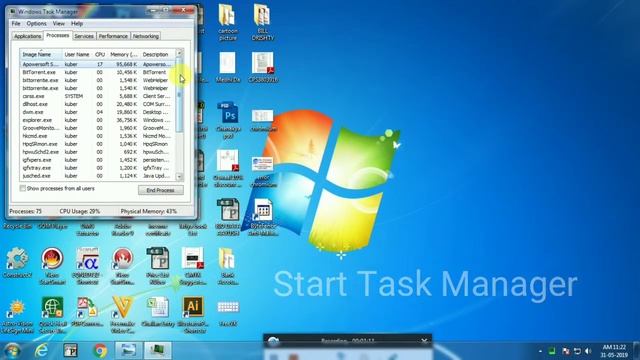The width and height of the screenshot is (640, 360).
Task: Click the Physical Memory: 43% status entry
Action: tap(149, 211)
